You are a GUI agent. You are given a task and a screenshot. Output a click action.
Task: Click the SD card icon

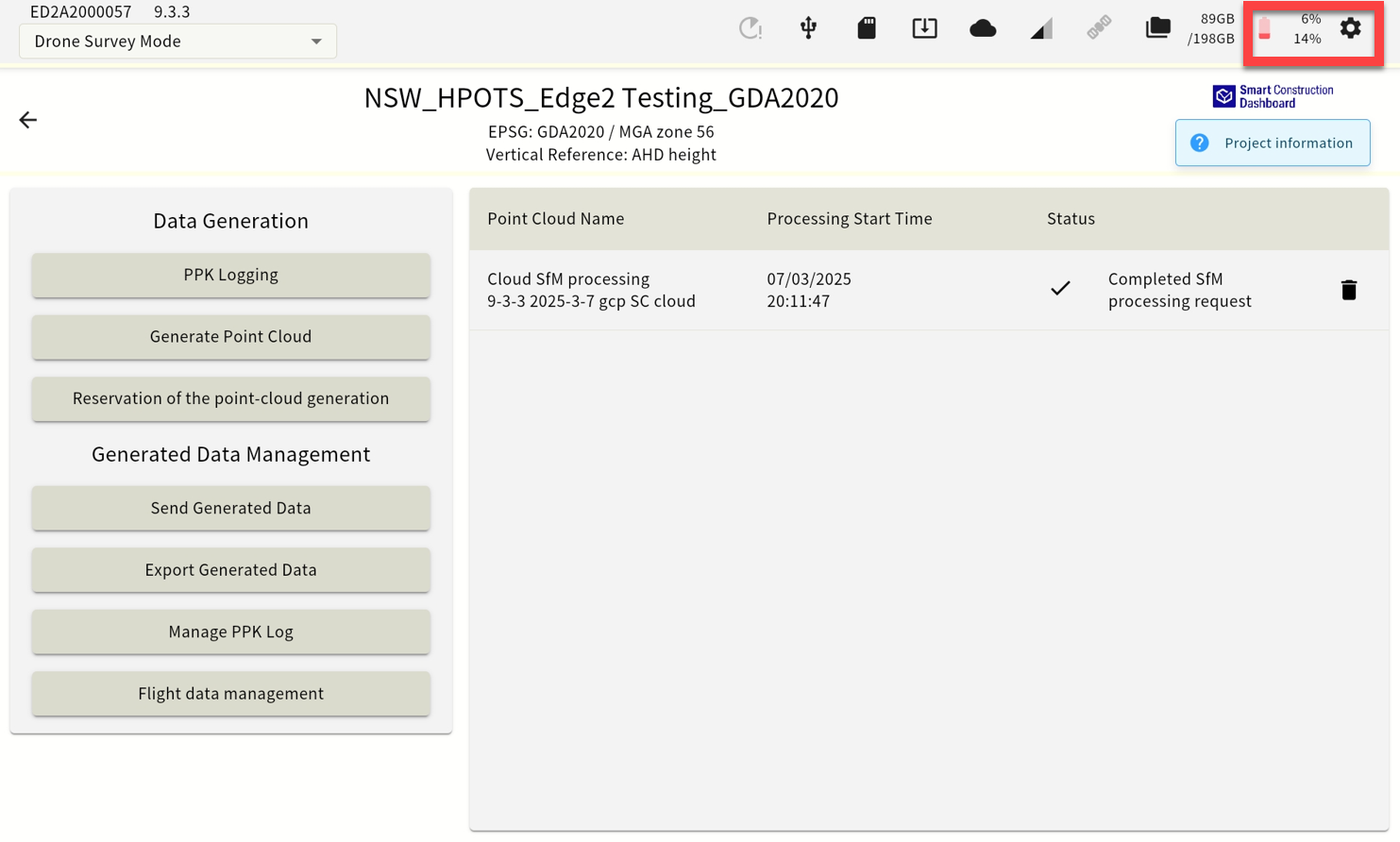tap(867, 28)
